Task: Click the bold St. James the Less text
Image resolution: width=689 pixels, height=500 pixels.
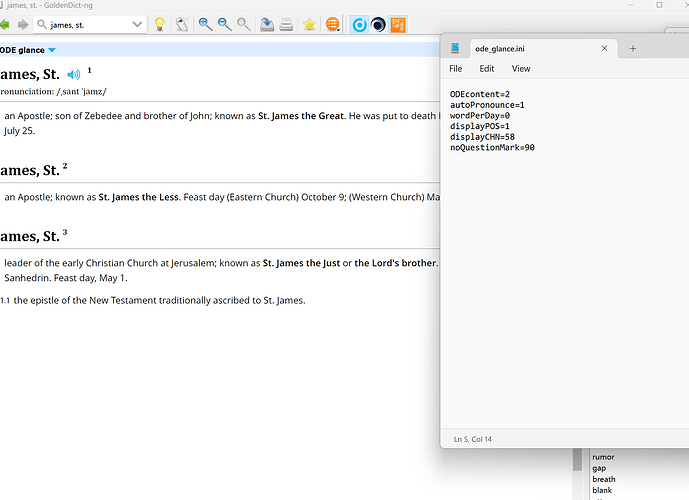Action: pyautogui.click(x=139, y=197)
